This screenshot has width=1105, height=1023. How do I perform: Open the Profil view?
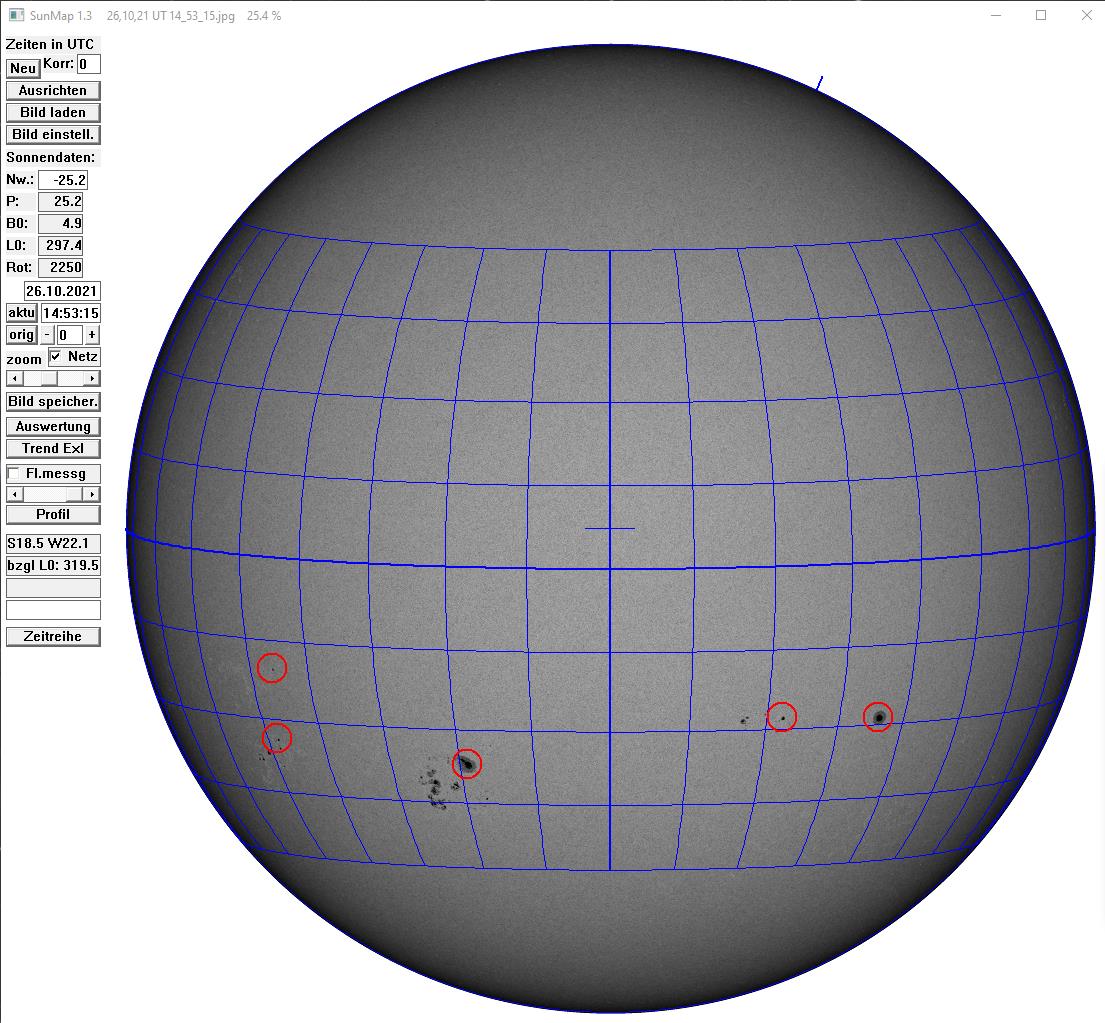[53, 514]
